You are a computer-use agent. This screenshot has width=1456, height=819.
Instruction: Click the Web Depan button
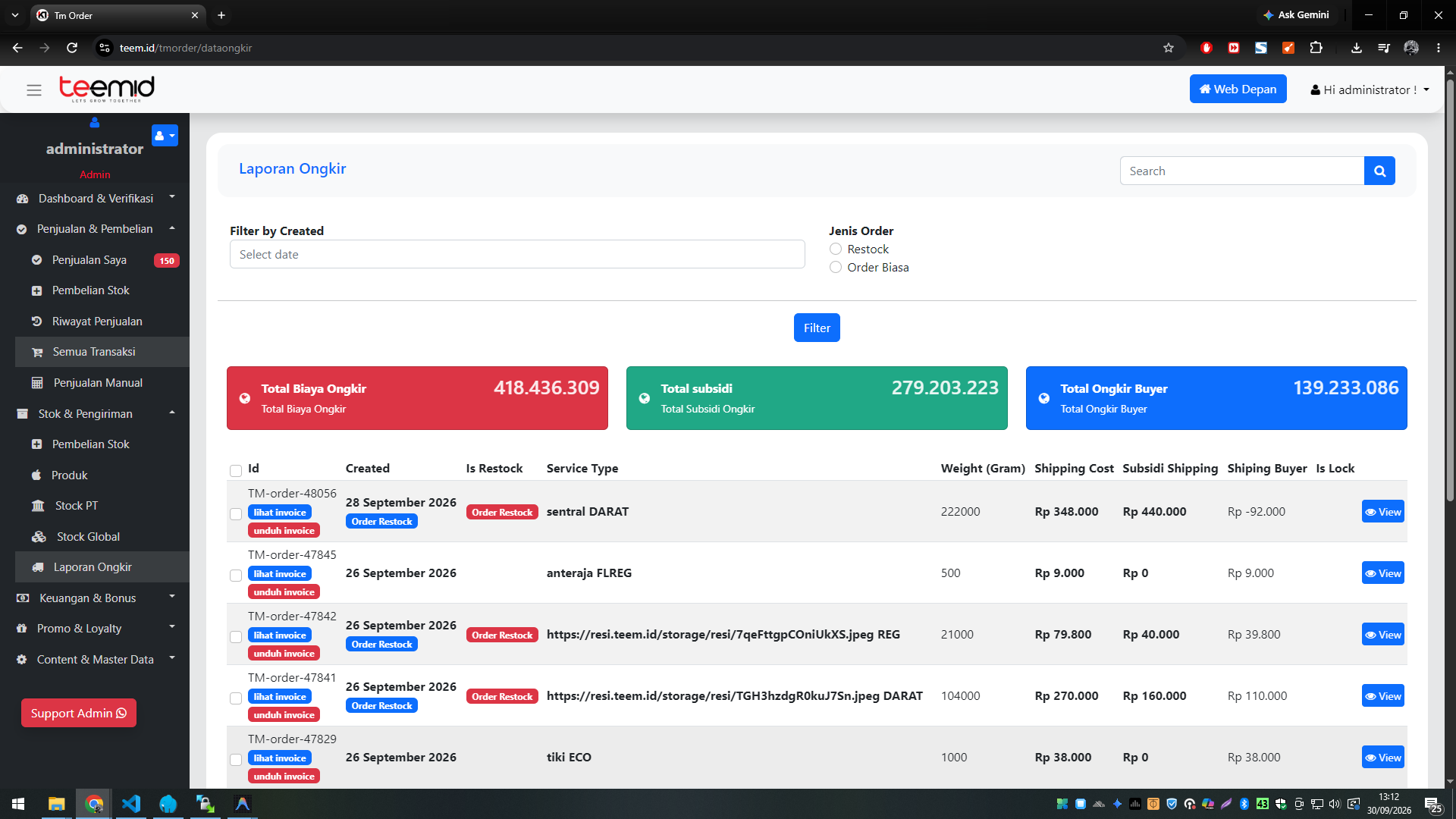click(1238, 89)
